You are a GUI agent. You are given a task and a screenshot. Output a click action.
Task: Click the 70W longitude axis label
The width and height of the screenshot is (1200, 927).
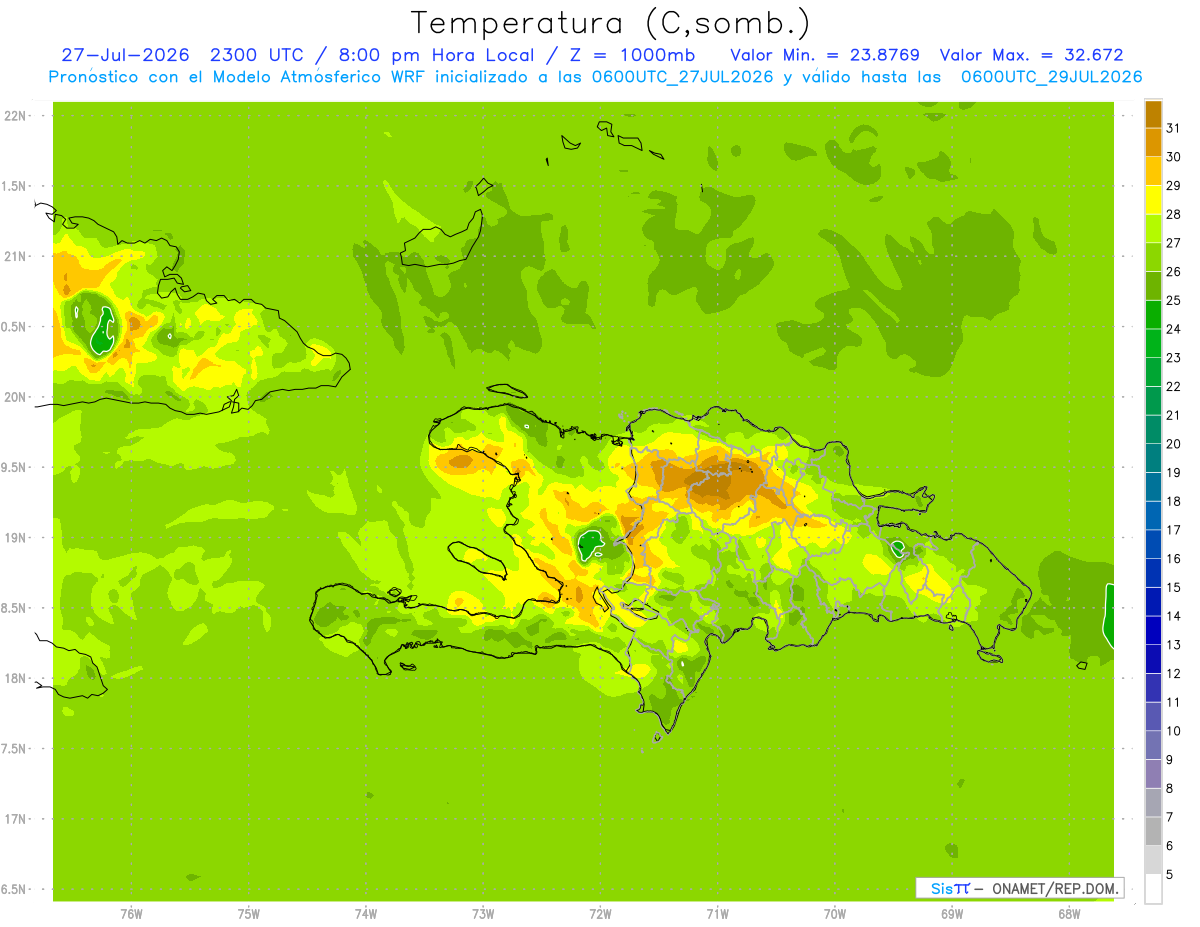pos(835,914)
